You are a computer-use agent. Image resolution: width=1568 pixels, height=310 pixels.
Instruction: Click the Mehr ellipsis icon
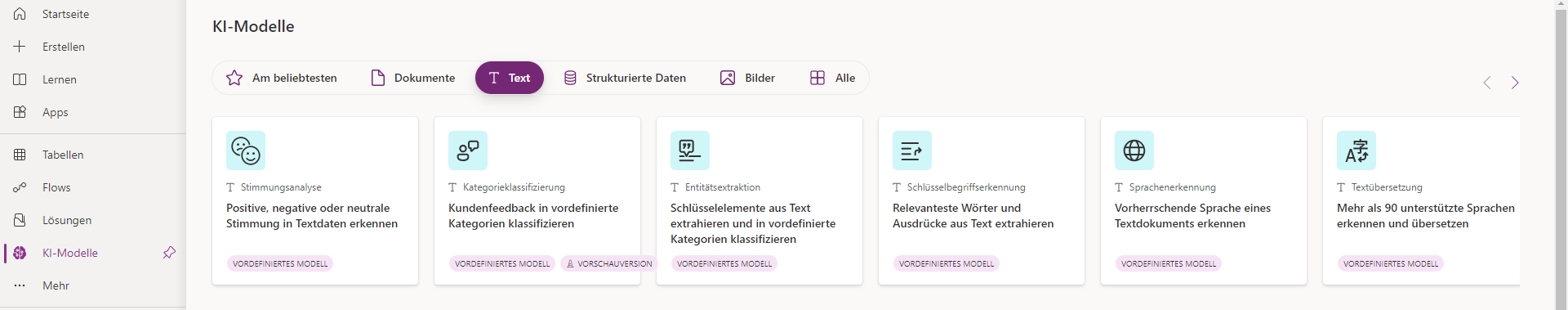(x=20, y=285)
